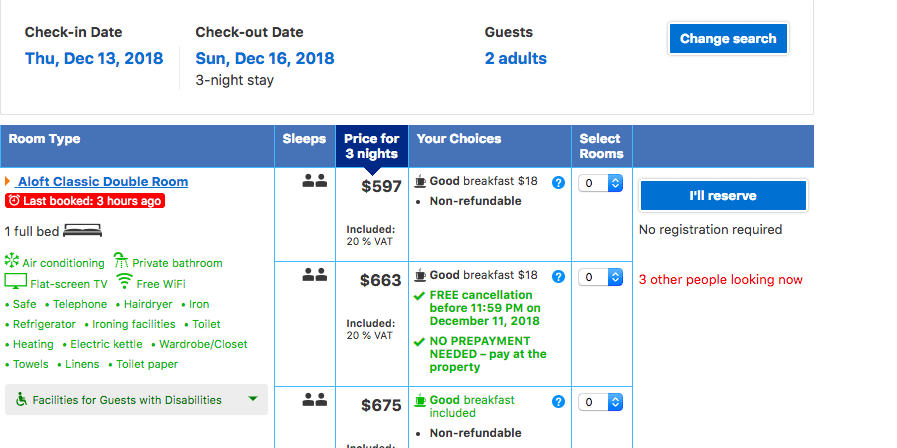Change check-in date Thu, Dec 13, 2018
This screenshot has width=897, height=448.
(x=94, y=58)
